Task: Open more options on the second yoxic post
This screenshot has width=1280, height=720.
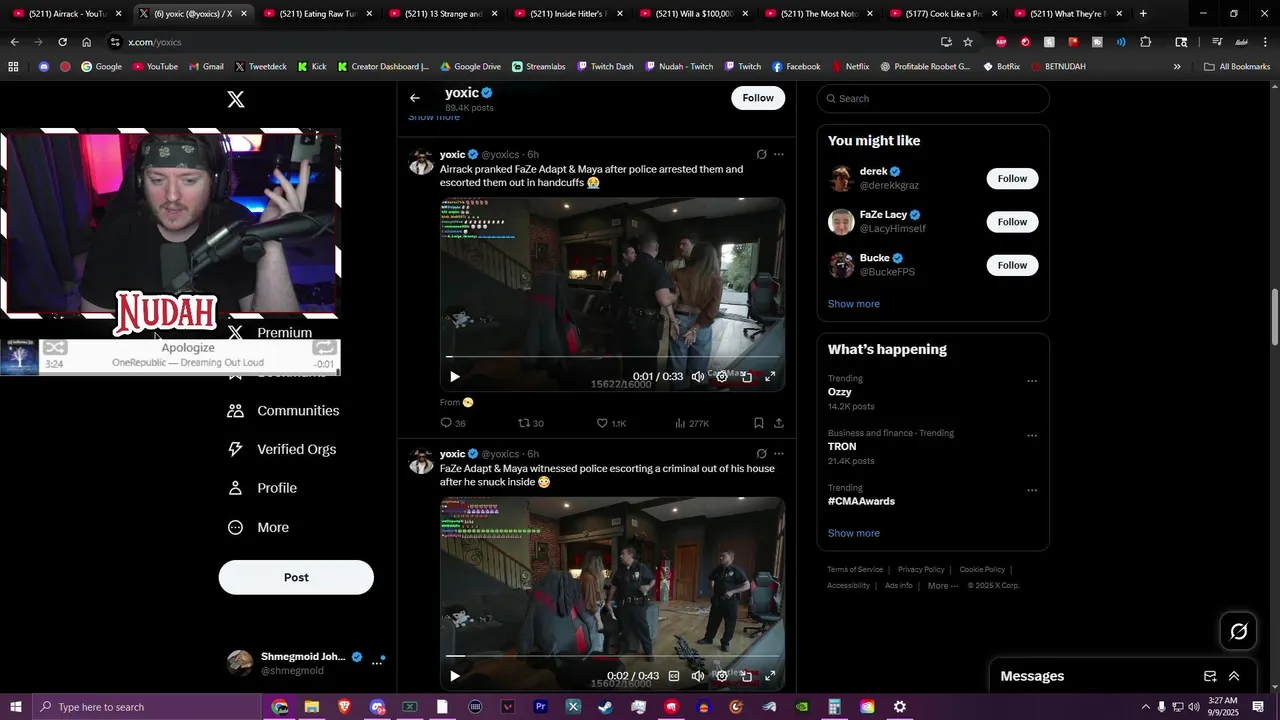Action: coord(779,453)
